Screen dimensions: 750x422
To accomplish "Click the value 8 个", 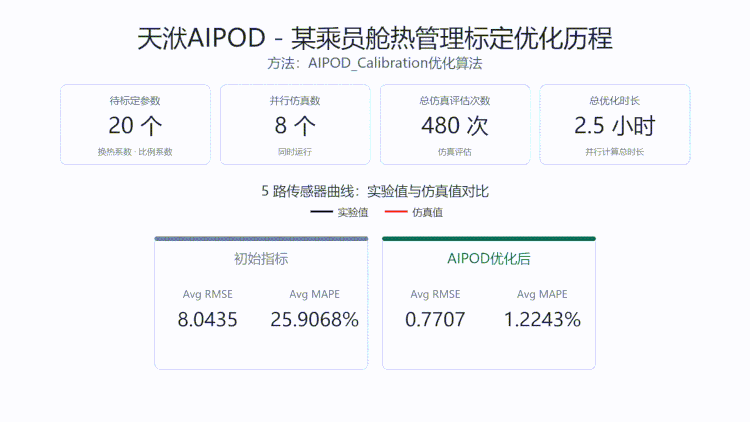I will [x=295, y=126].
